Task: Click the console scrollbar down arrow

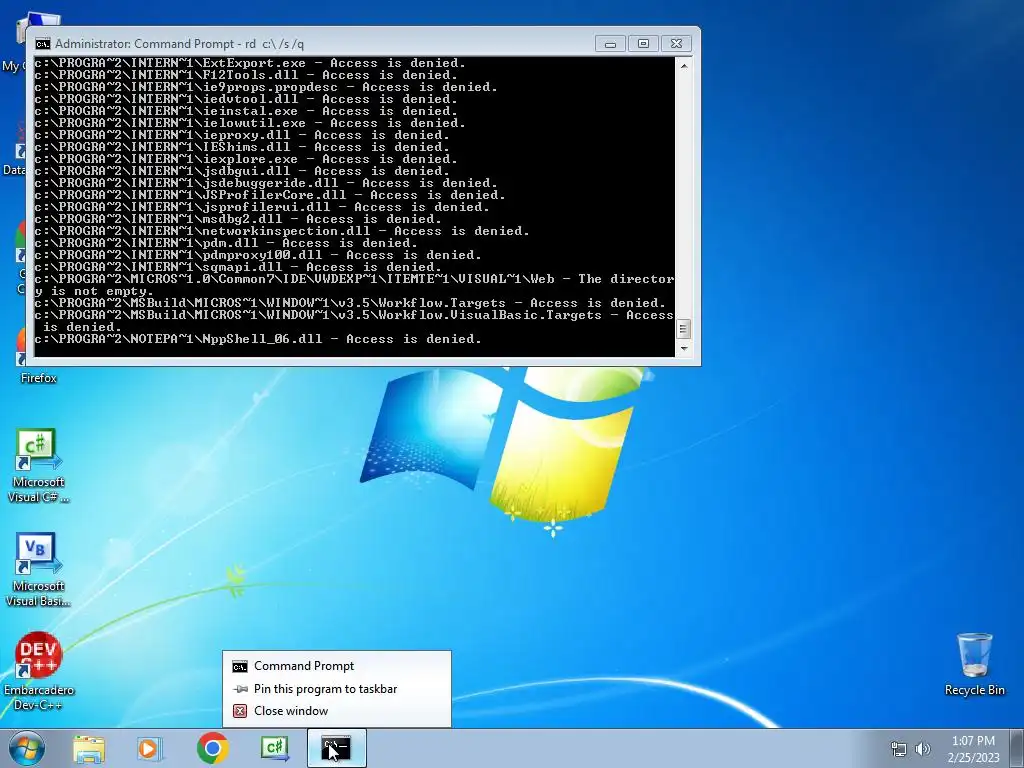Action: [x=683, y=349]
